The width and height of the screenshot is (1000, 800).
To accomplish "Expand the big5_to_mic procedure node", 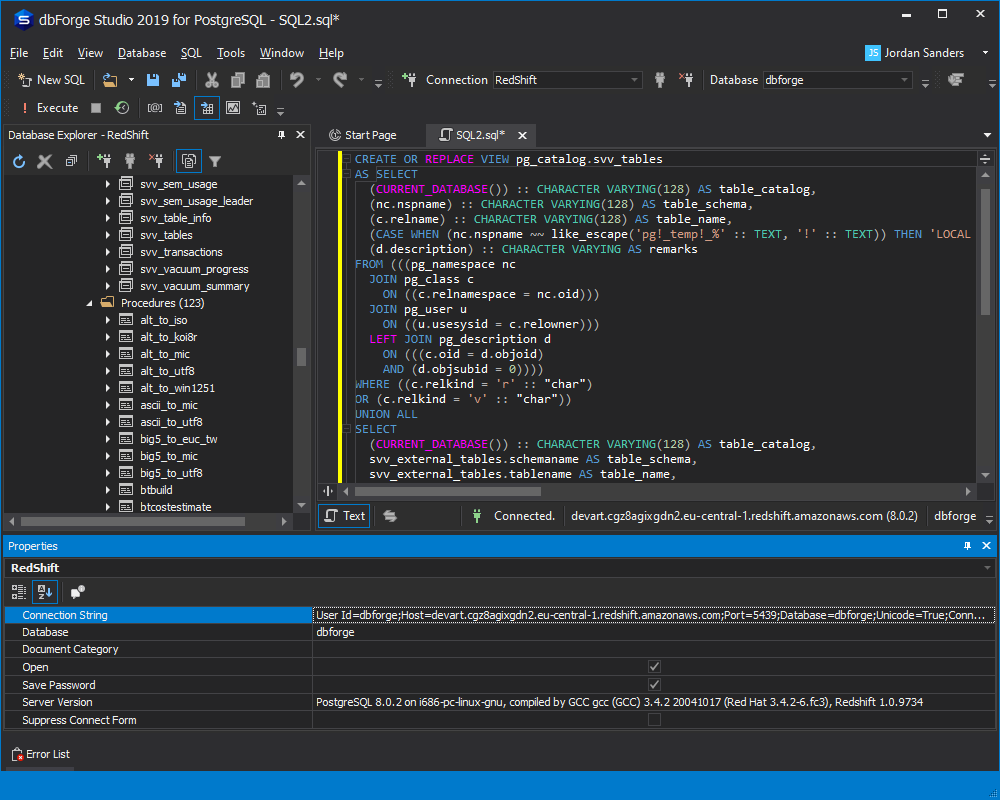I will [107, 456].
